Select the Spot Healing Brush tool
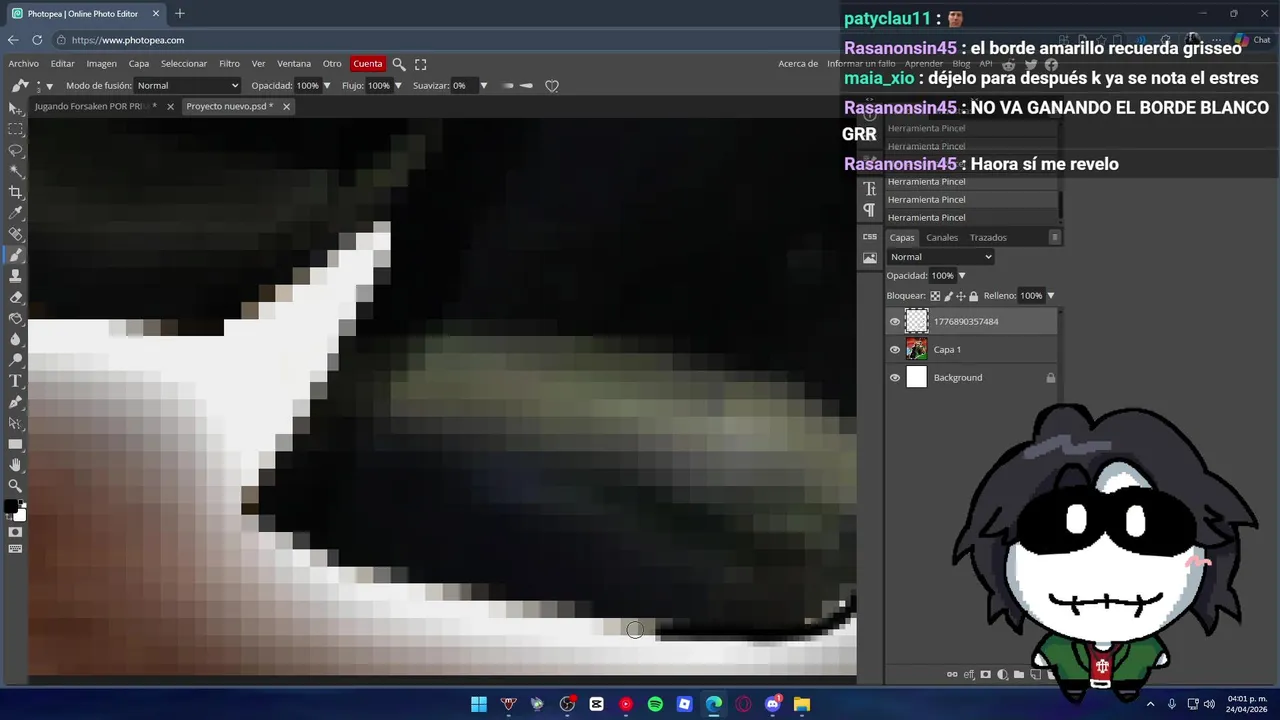 click(16, 234)
